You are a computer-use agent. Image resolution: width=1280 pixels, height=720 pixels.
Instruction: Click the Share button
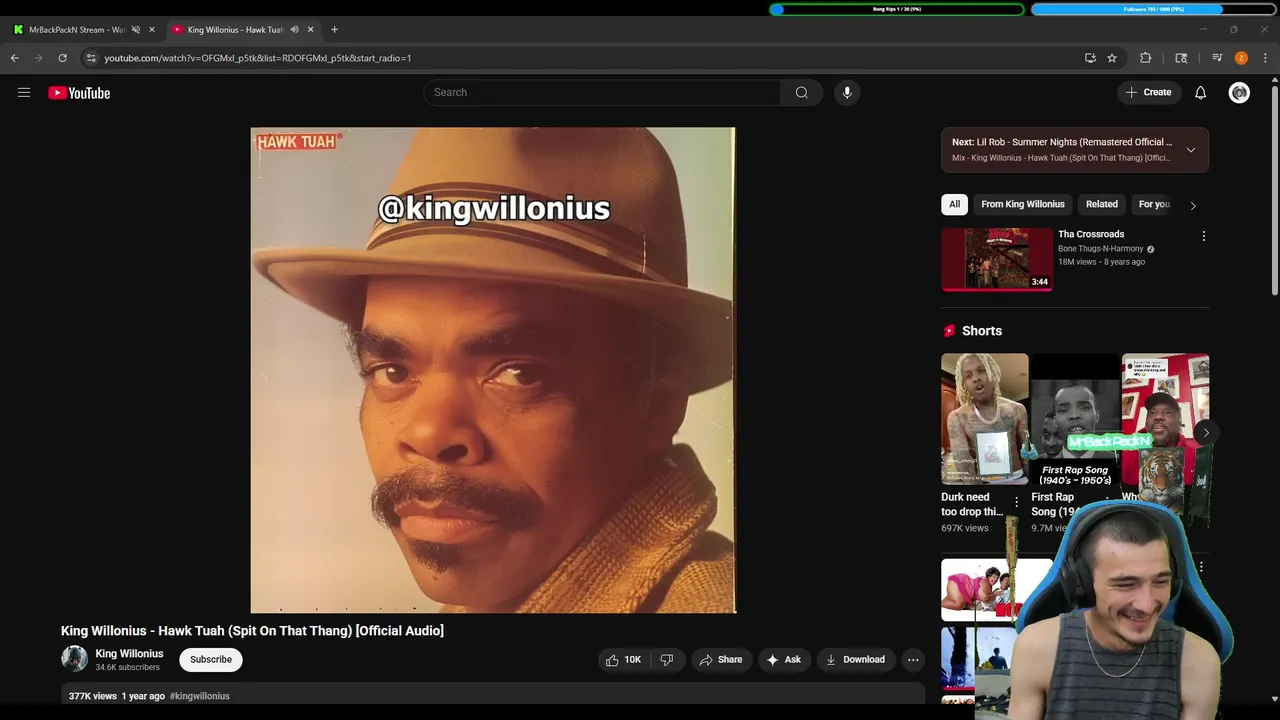pos(720,660)
